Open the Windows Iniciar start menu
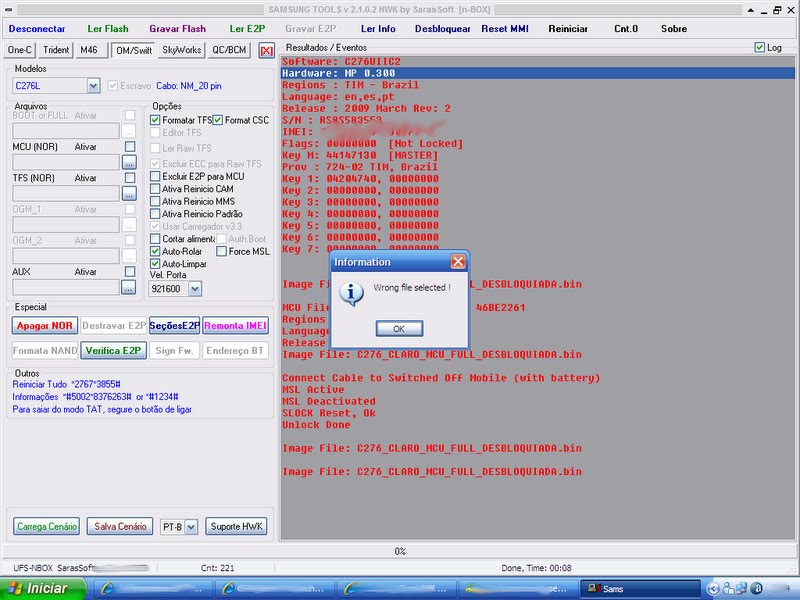This screenshot has width=800, height=600. [x=41, y=589]
